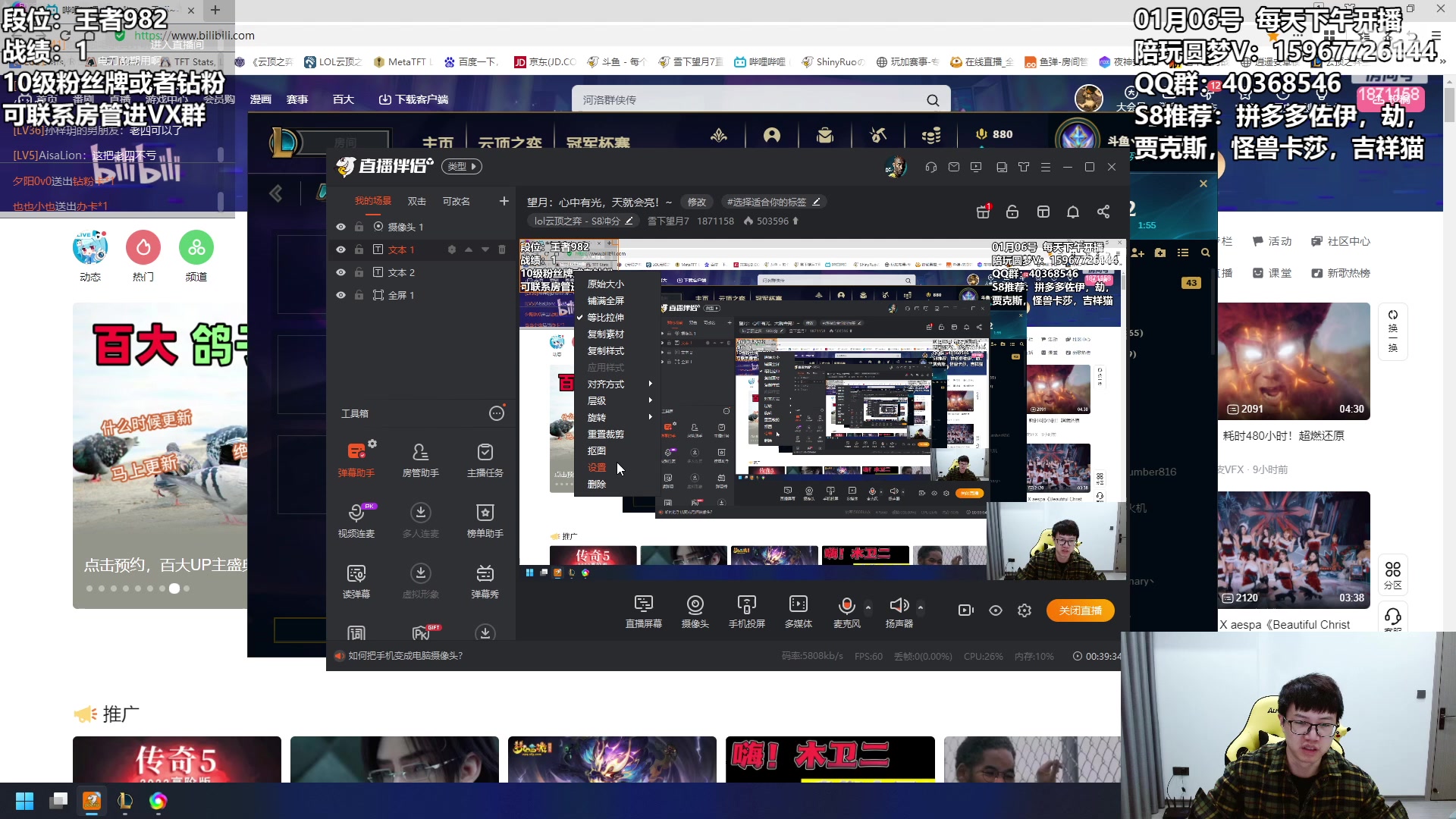Hide the 全屏 1 source
This screenshot has width=1456, height=819.
[340, 295]
